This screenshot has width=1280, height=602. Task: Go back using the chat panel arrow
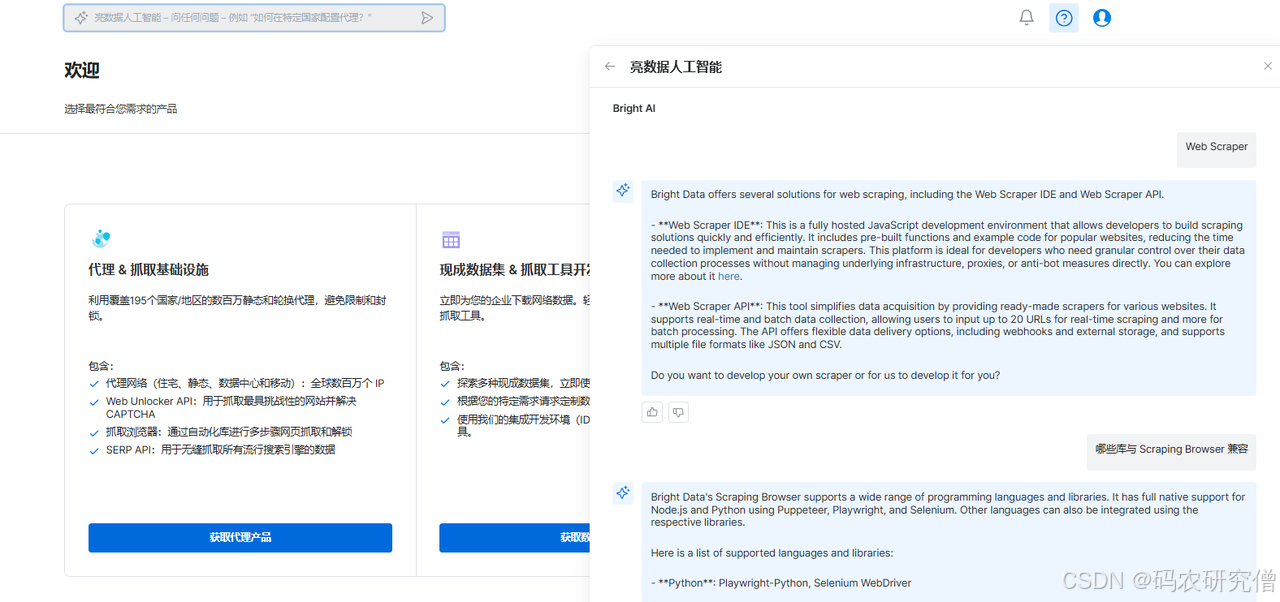610,67
